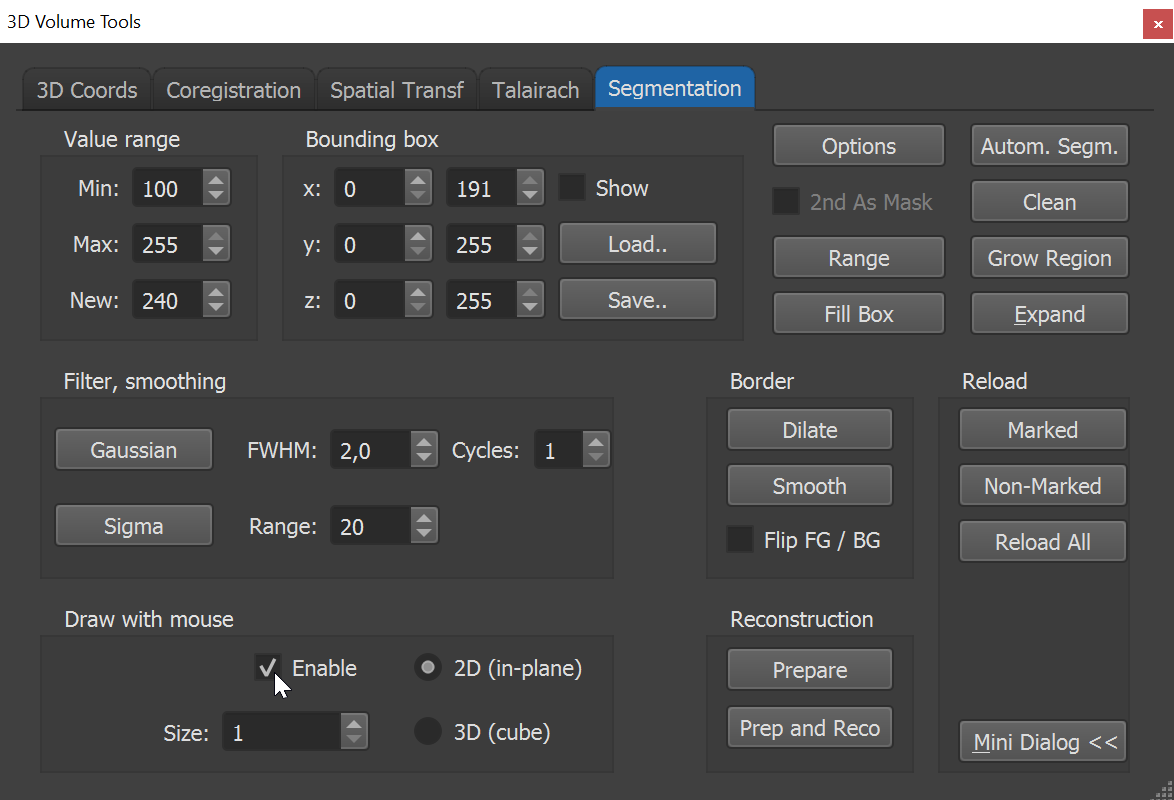This screenshot has height=800, width=1174.
Task: Open the Coregistration tab
Action: pos(234,90)
